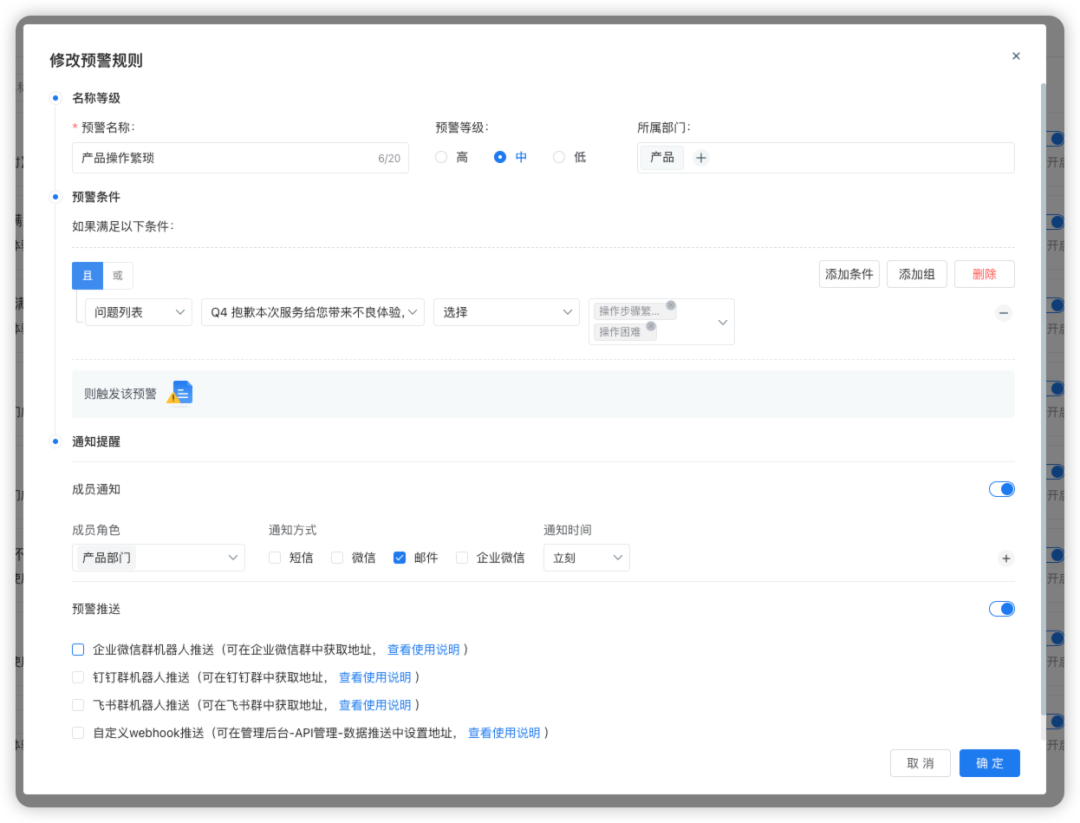The image size is (1080, 823).
Task: Click the plus icon to add department
Action: (x=701, y=158)
